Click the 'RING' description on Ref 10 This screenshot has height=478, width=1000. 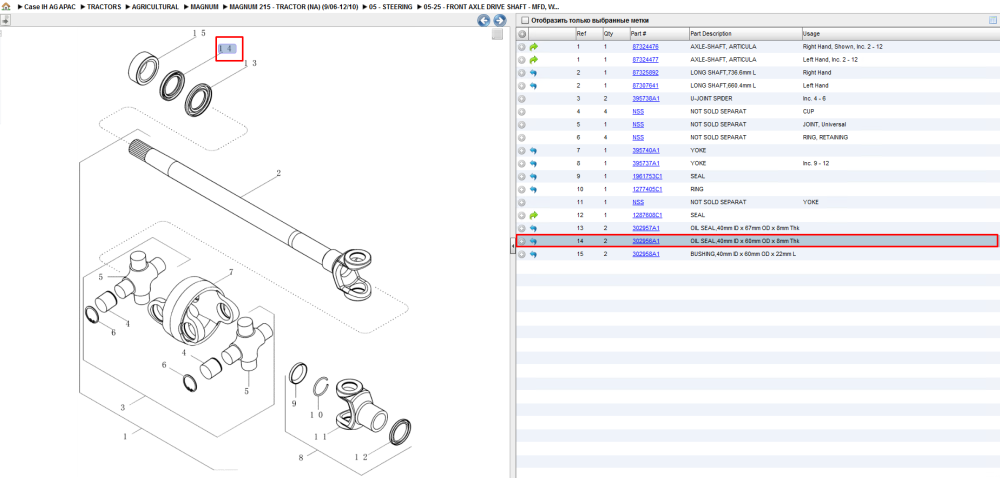(x=696, y=189)
